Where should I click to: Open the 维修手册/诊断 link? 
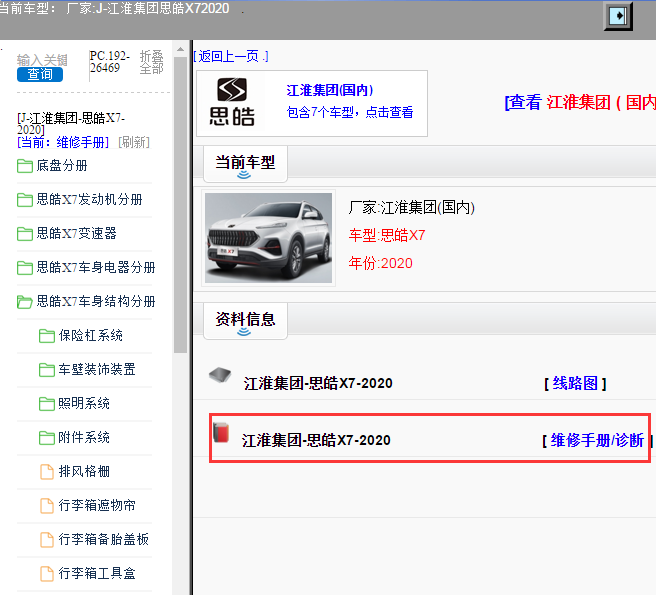pyautogui.click(x=597, y=440)
